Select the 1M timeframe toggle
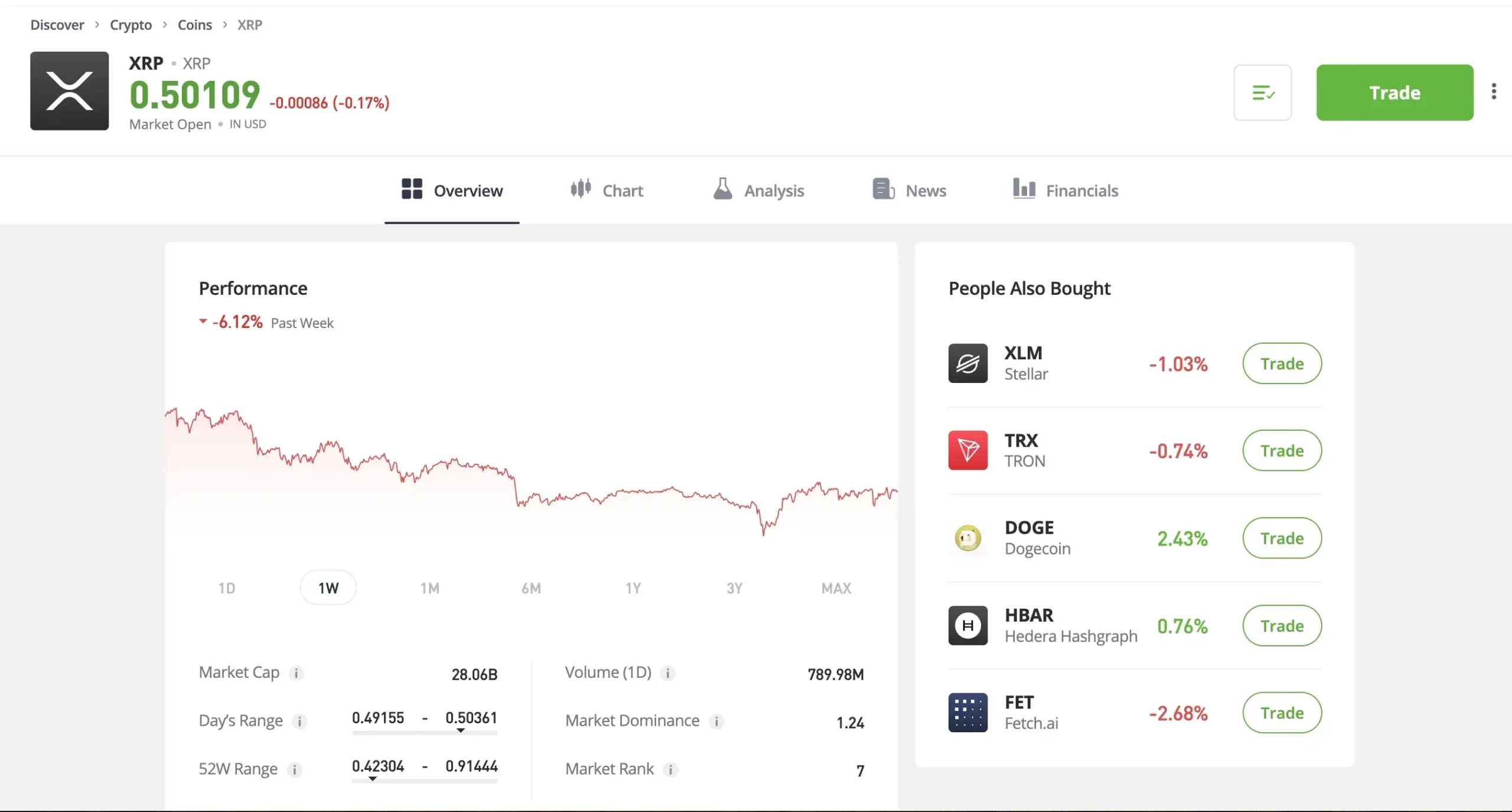The height and width of the screenshot is (812, 1512). pyautogui.click(x=430, y=588)
